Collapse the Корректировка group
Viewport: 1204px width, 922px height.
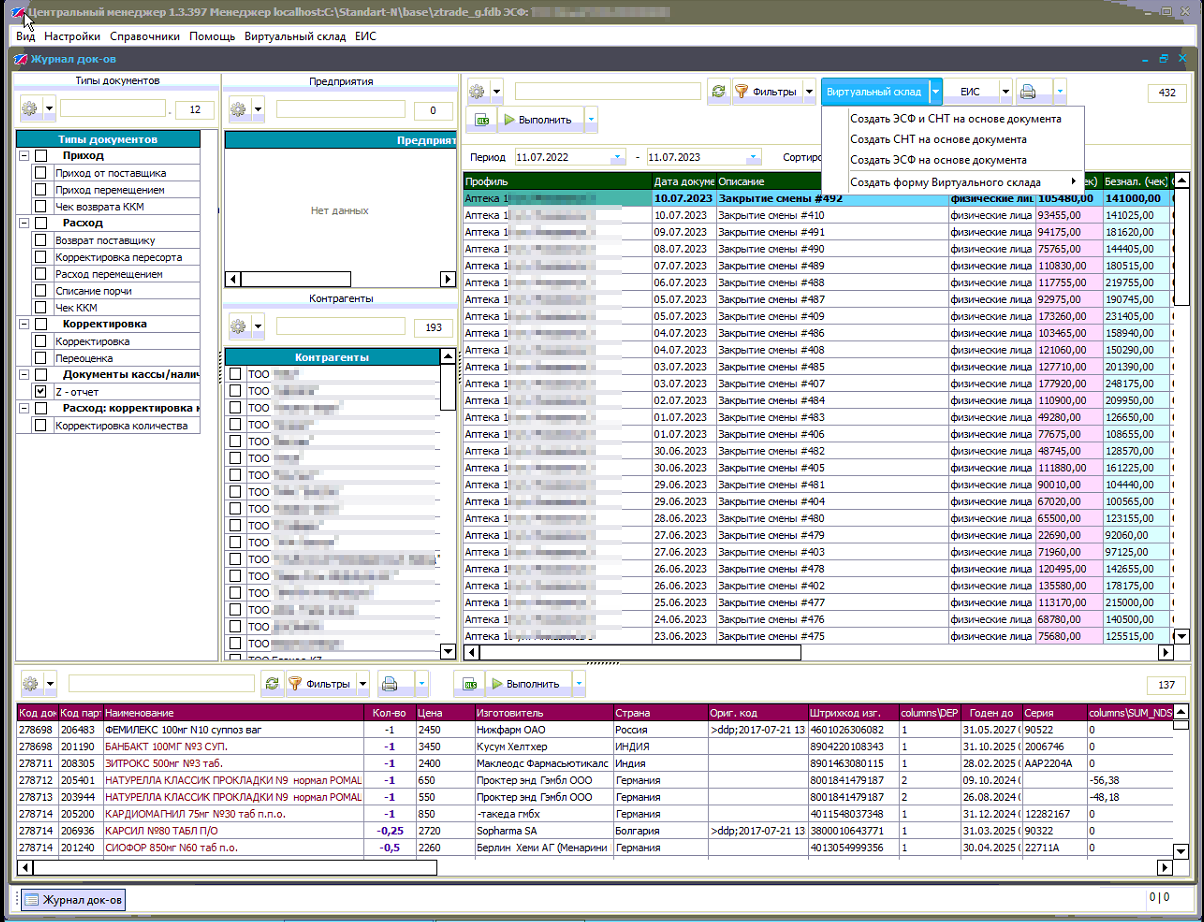pos(24,324)
